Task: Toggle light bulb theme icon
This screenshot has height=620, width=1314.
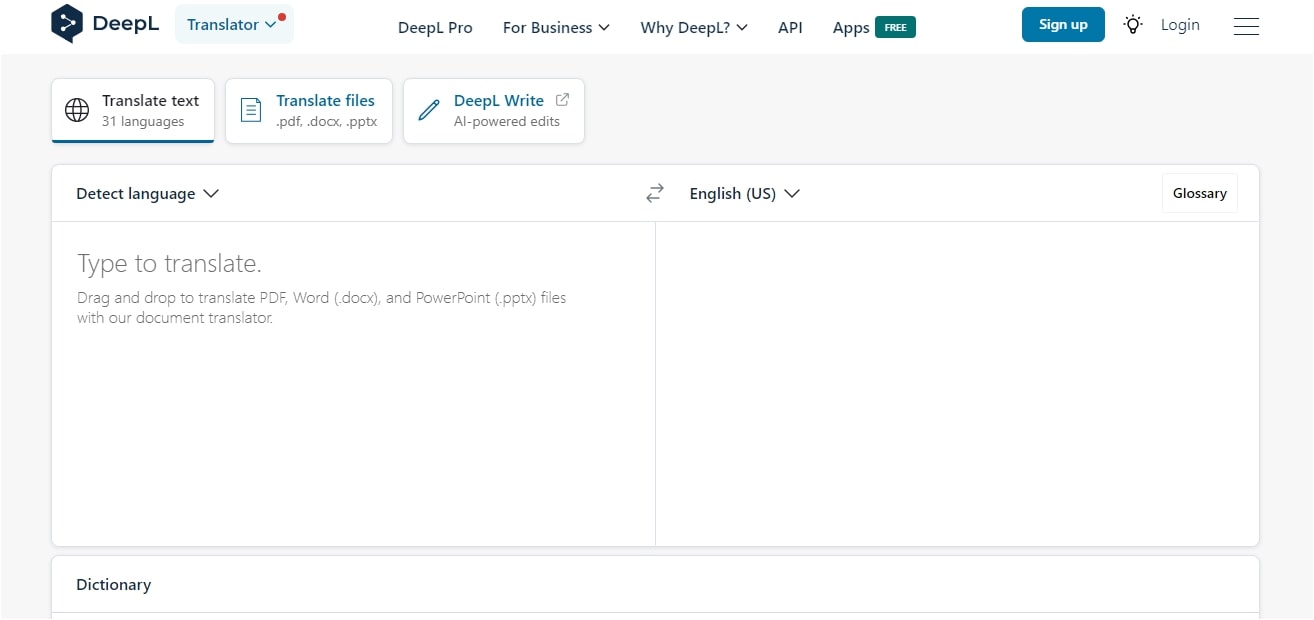Action: click(x=1132, y=25)
